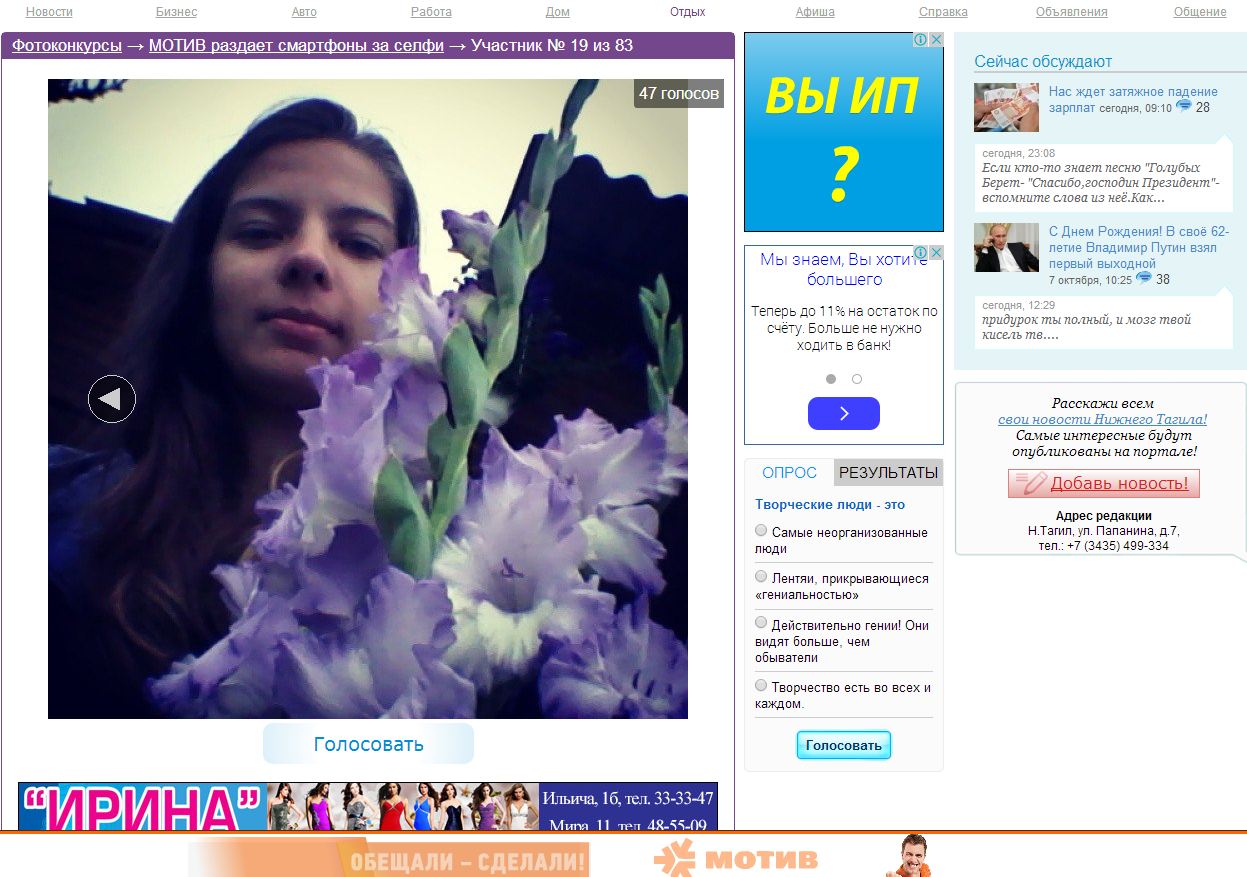Select the first carousel dot in bank ad
The image size is (1247, 877).
[x=831, y=379]
